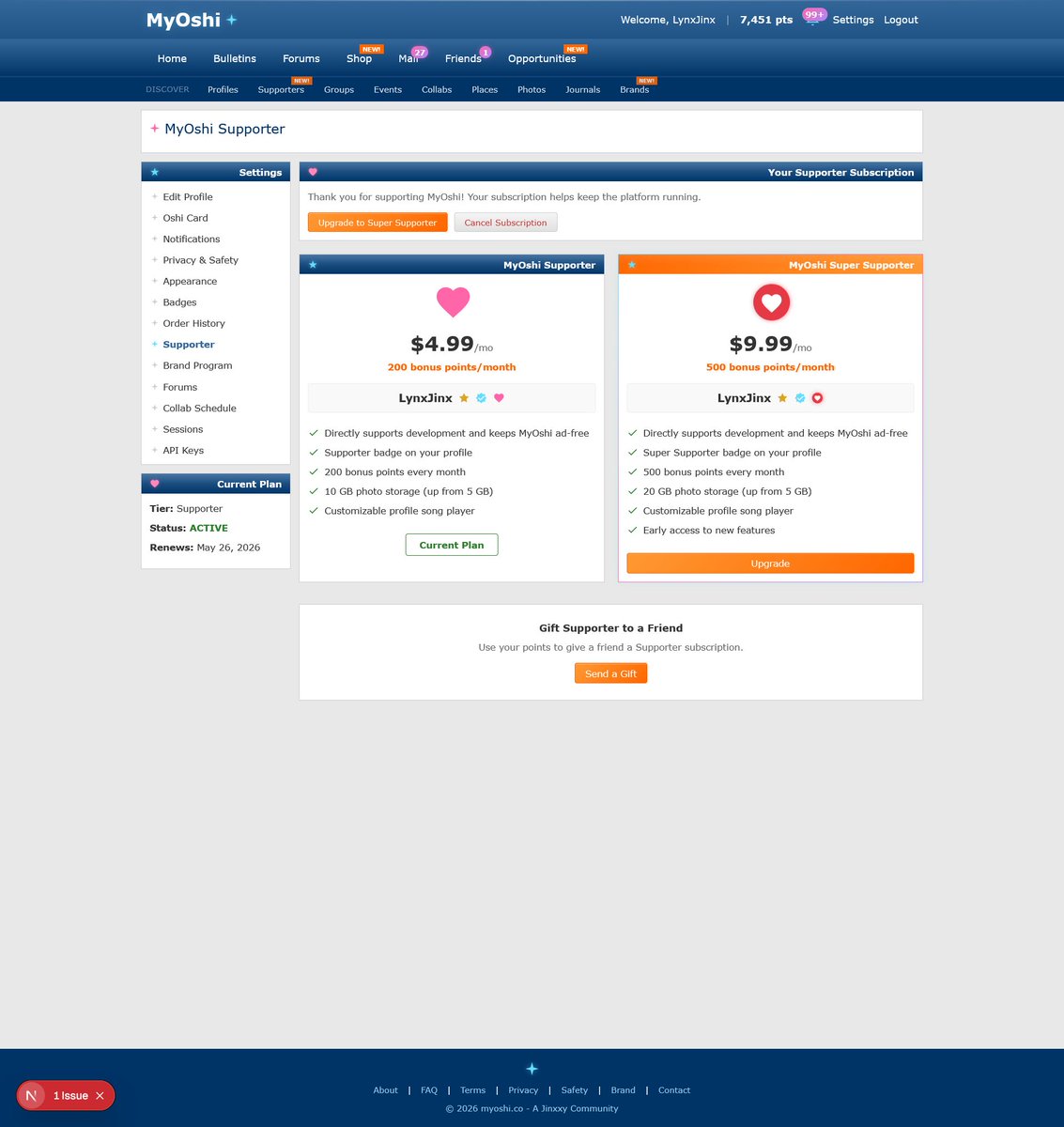Click the red heart badge beside LynxJinx in the Super Supporter preview

point(818,398)
